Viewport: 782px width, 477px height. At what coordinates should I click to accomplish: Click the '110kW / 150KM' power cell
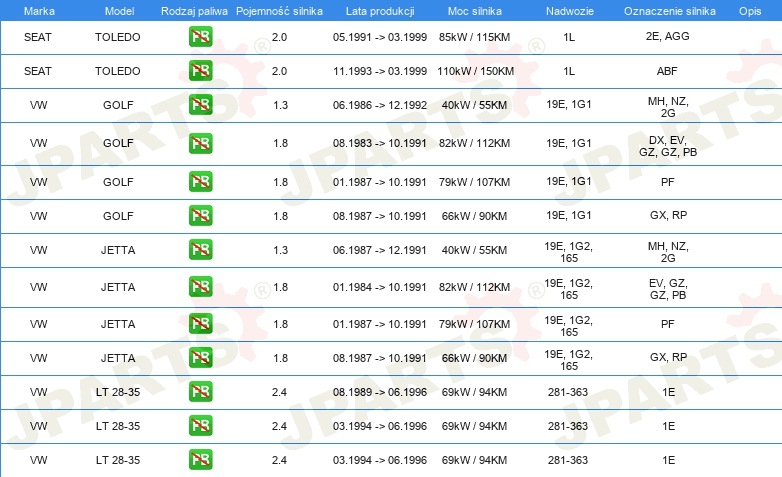475,71
